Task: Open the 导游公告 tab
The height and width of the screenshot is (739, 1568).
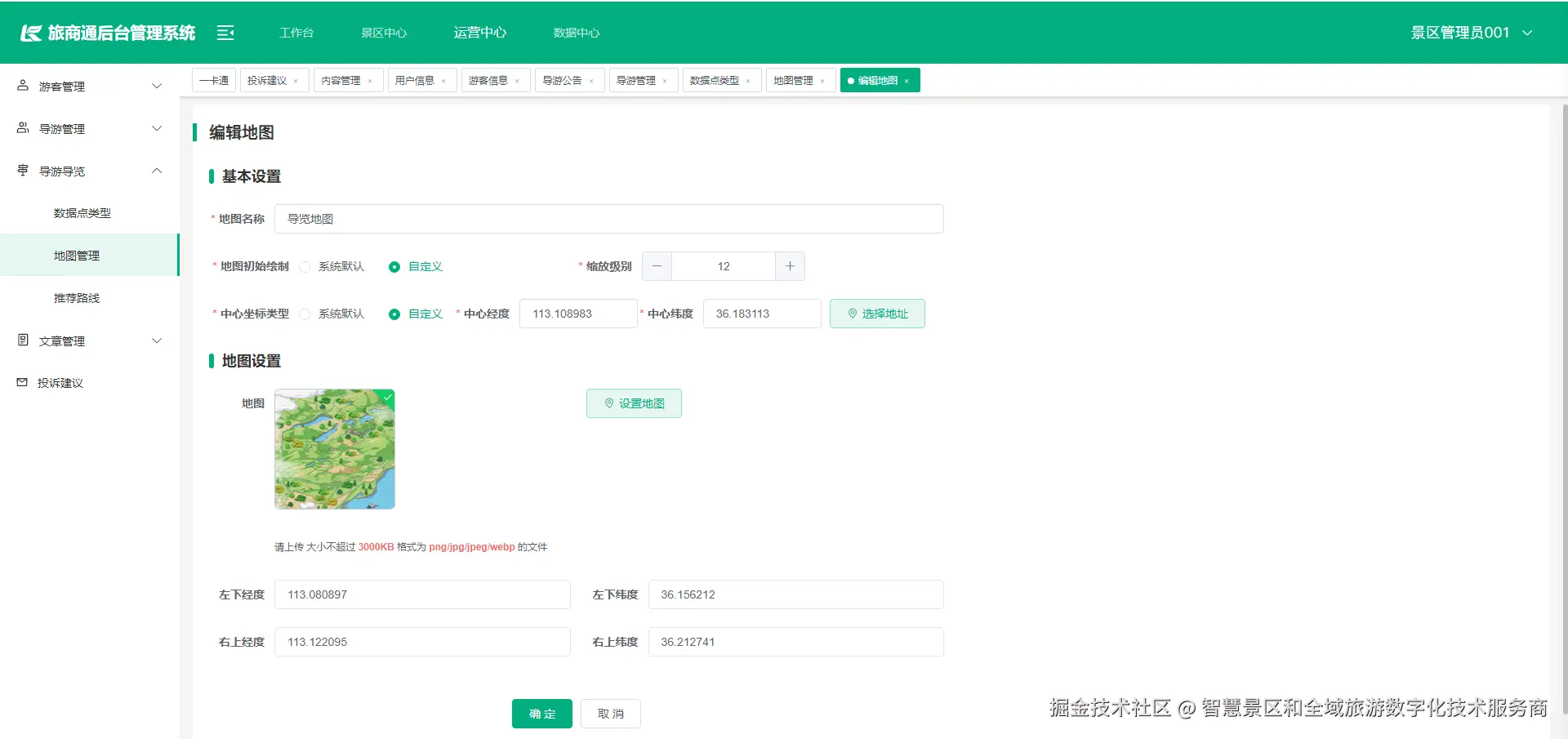Action: 563,79
